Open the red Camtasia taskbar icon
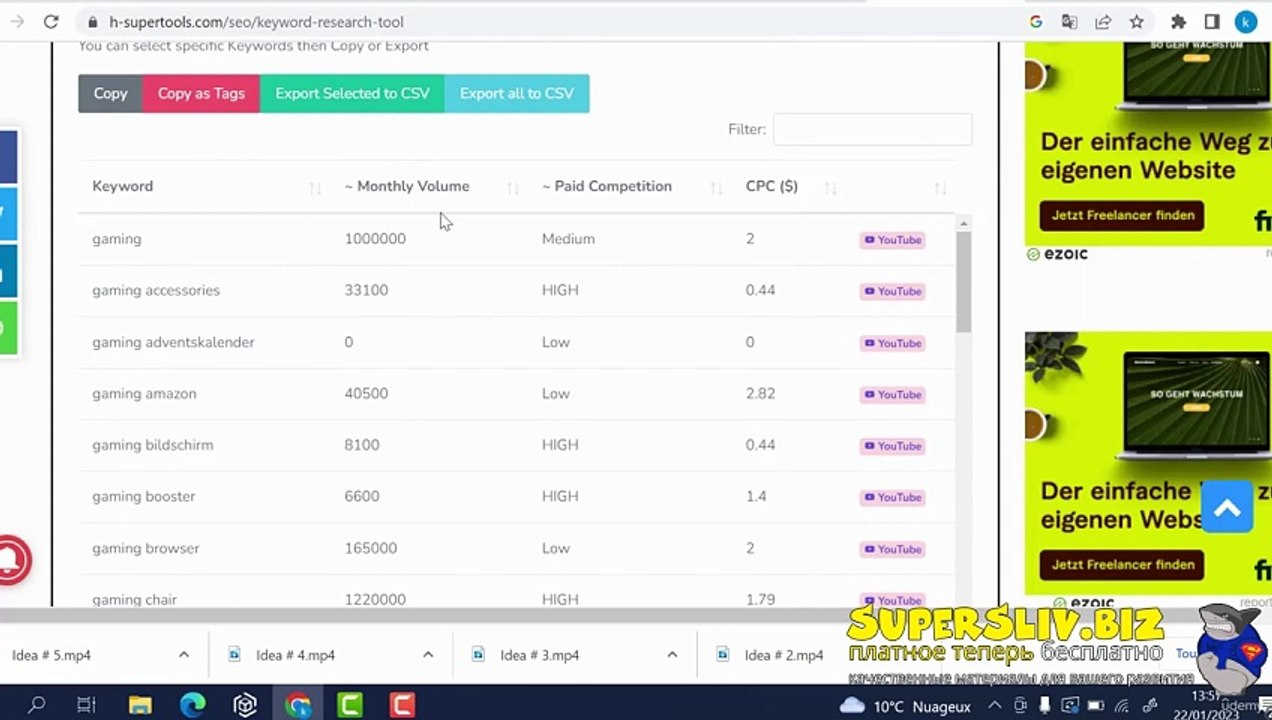 click(x=402, y=705)
